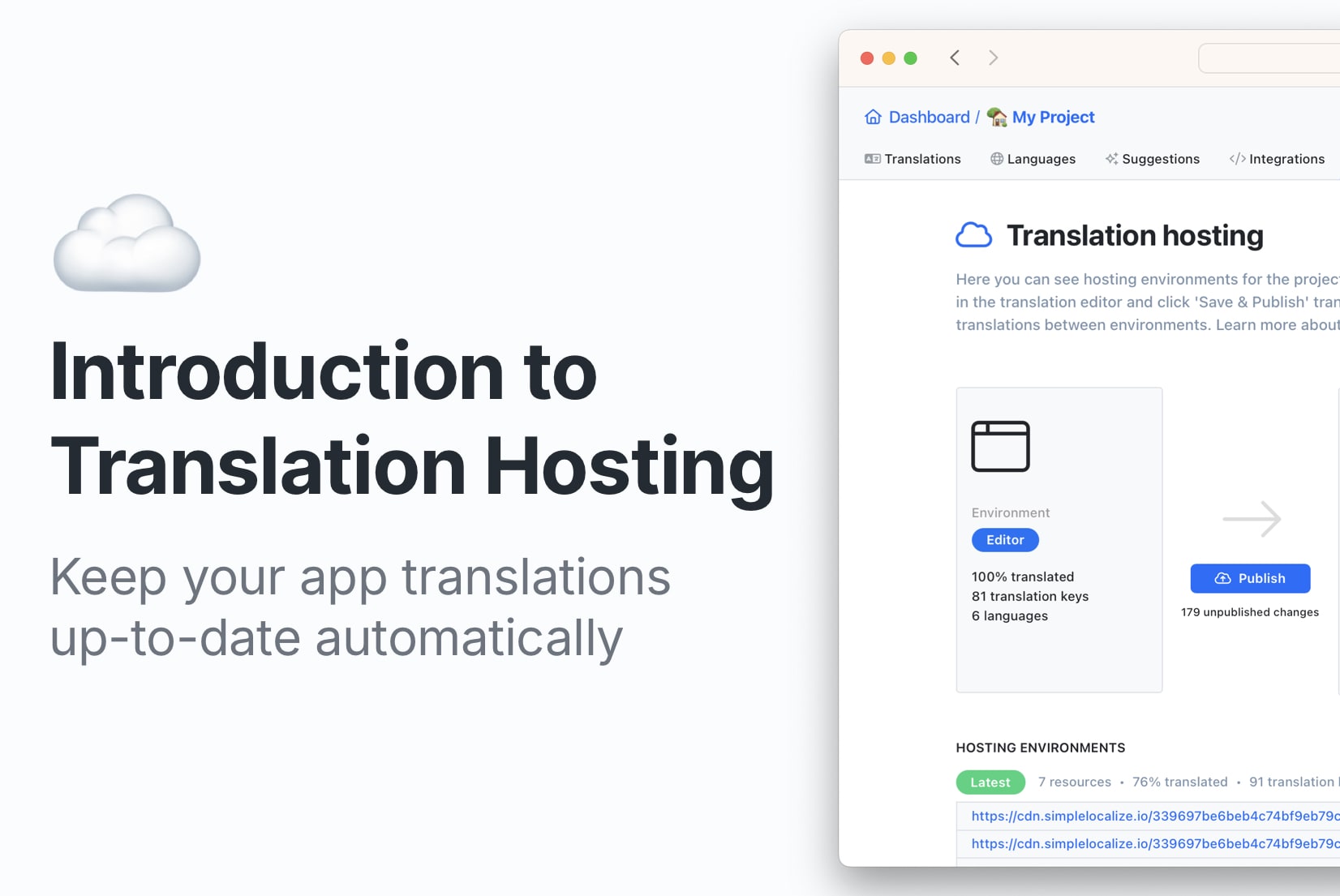Click the yellow minimize window button
Viewport: 1340px width, 896px height.
[x=889, y=58]
